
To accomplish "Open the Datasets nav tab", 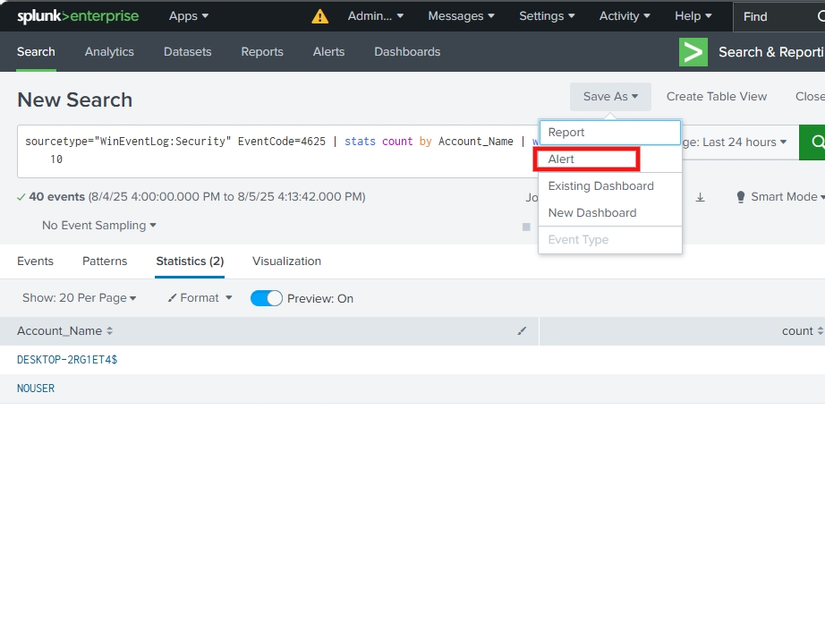I will [x=187, y=52].
